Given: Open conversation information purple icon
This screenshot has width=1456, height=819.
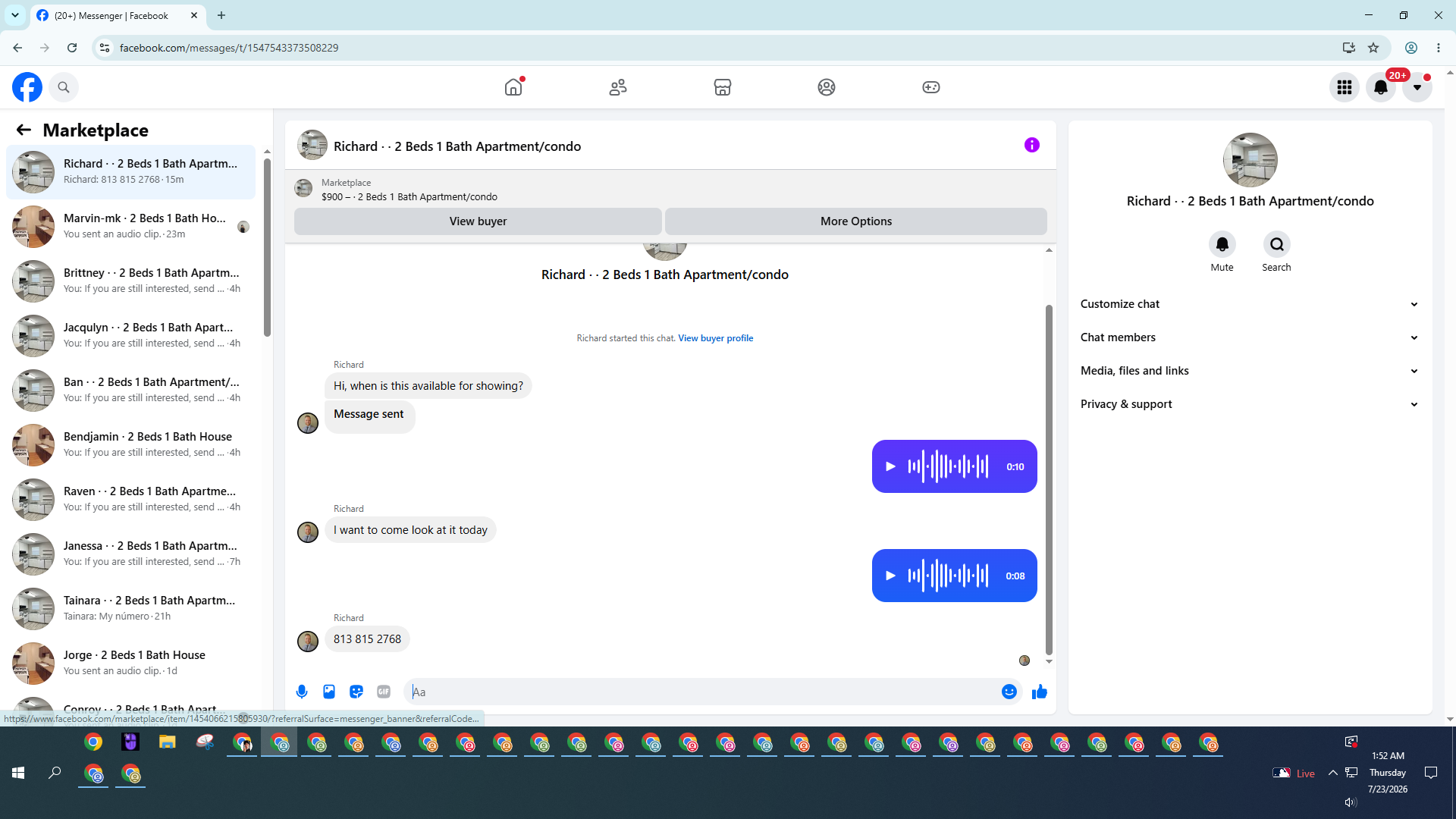Looking at the screenshot, I should point(1032,145).
